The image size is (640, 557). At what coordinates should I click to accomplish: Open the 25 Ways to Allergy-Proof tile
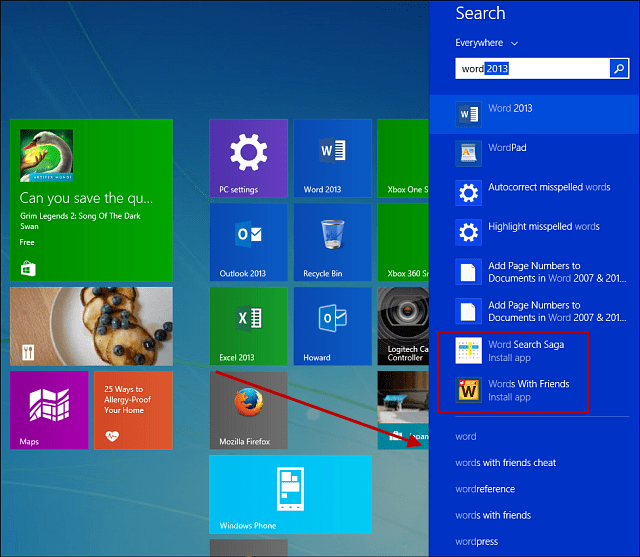[133, 411]
